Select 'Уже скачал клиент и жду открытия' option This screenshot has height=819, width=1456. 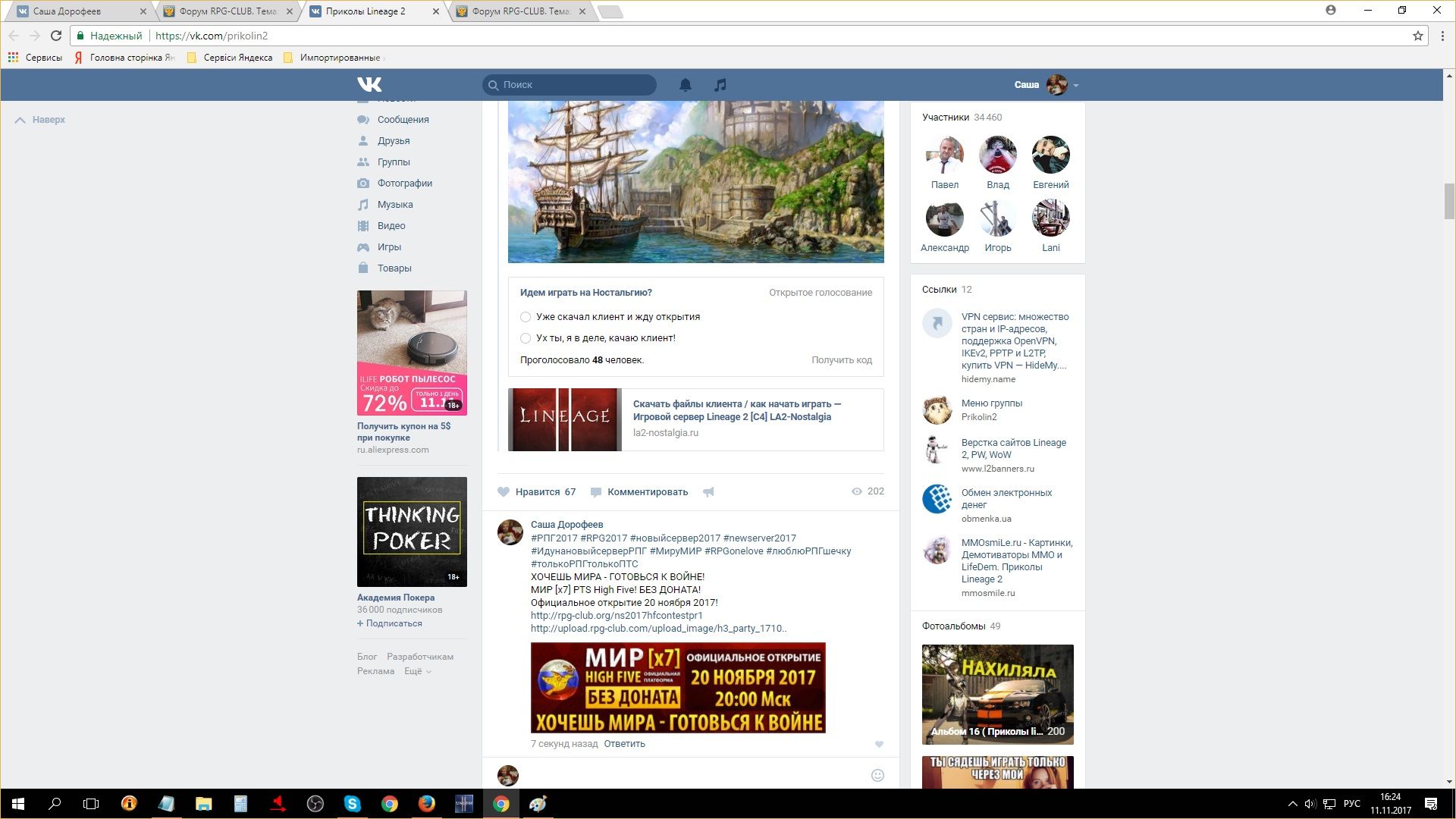[x=526, y=317]
